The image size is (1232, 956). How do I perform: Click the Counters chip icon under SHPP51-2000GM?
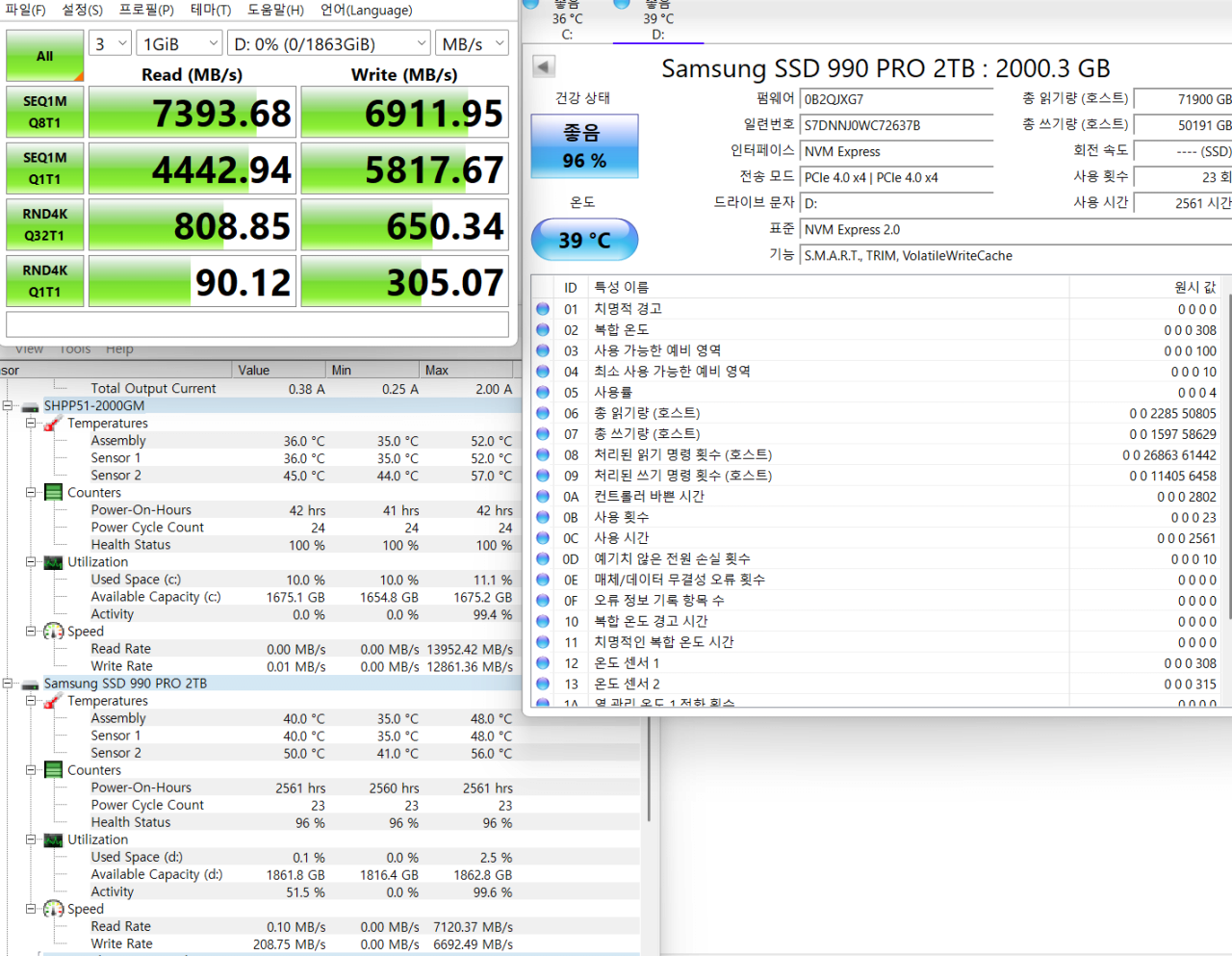pyautogui.click(x=53, y=493)
